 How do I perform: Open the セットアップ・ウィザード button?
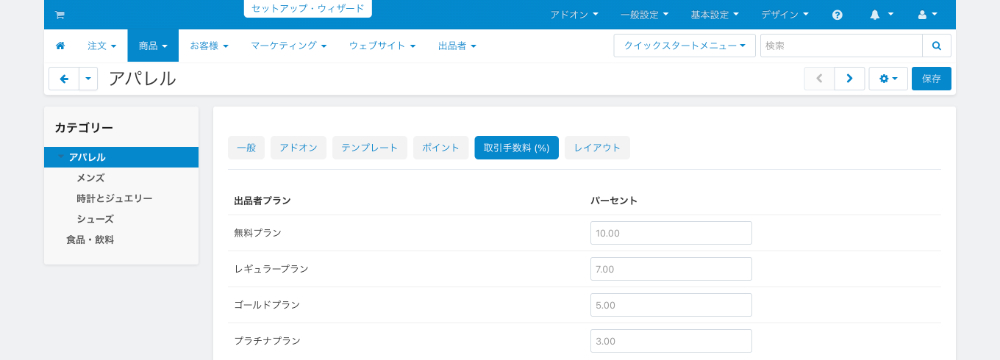click(307, 9)
